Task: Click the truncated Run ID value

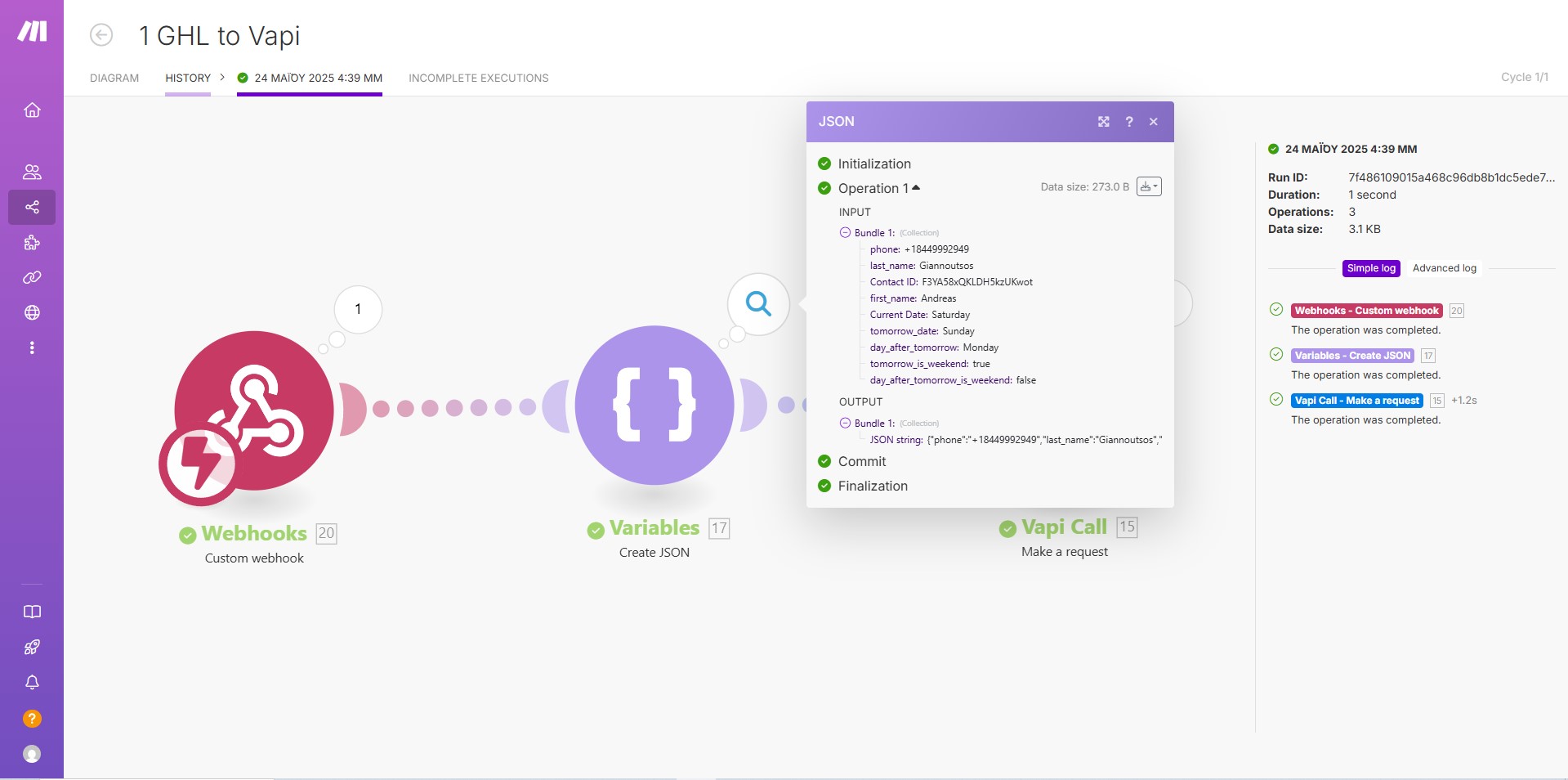Action: 1452,177
